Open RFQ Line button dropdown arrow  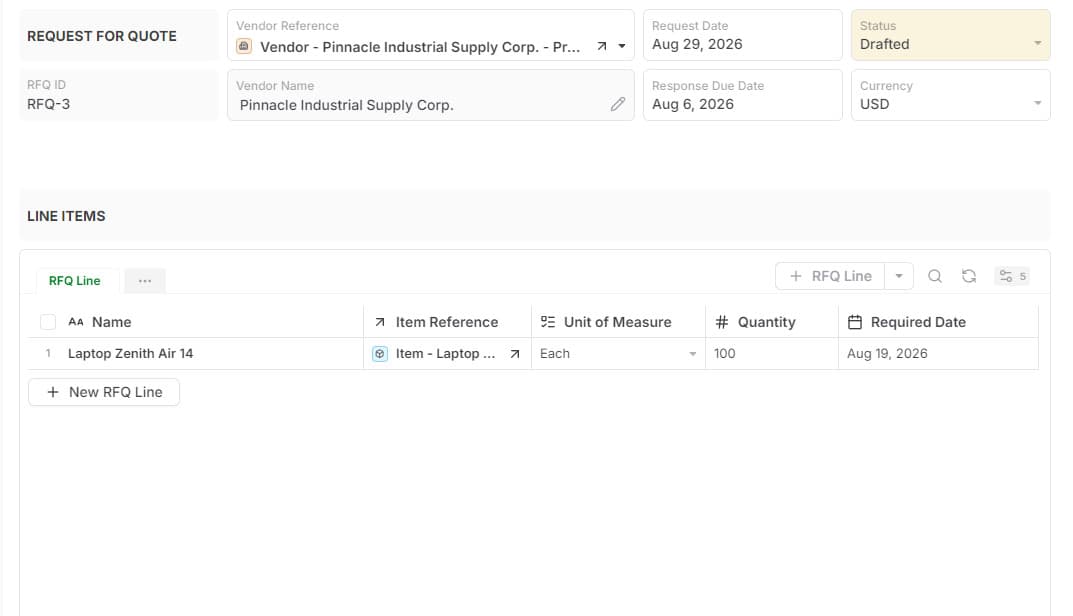(x=899, y=276)
